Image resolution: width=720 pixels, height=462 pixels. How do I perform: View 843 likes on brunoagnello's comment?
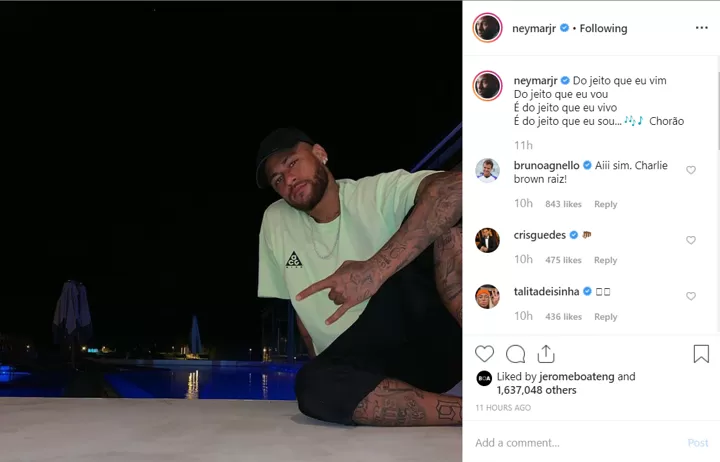[x=563, y=204]
